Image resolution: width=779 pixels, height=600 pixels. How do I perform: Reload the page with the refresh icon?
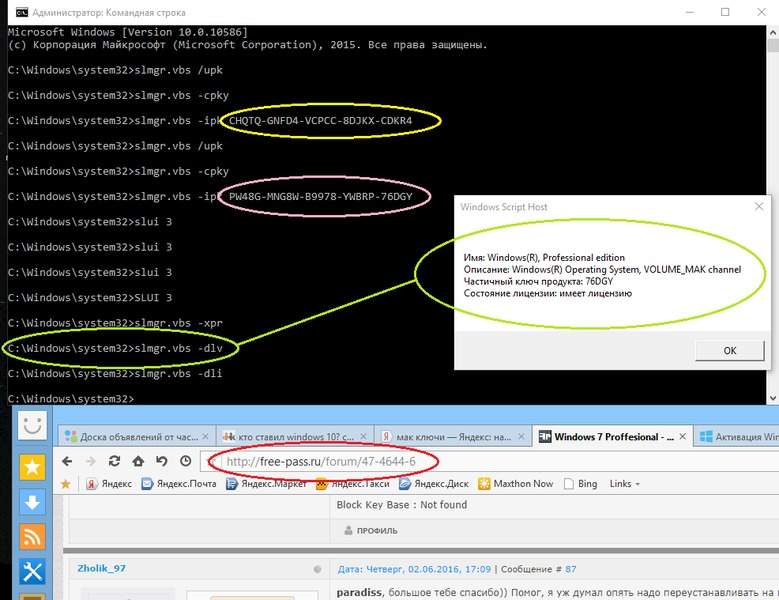(x=115, y=461)
